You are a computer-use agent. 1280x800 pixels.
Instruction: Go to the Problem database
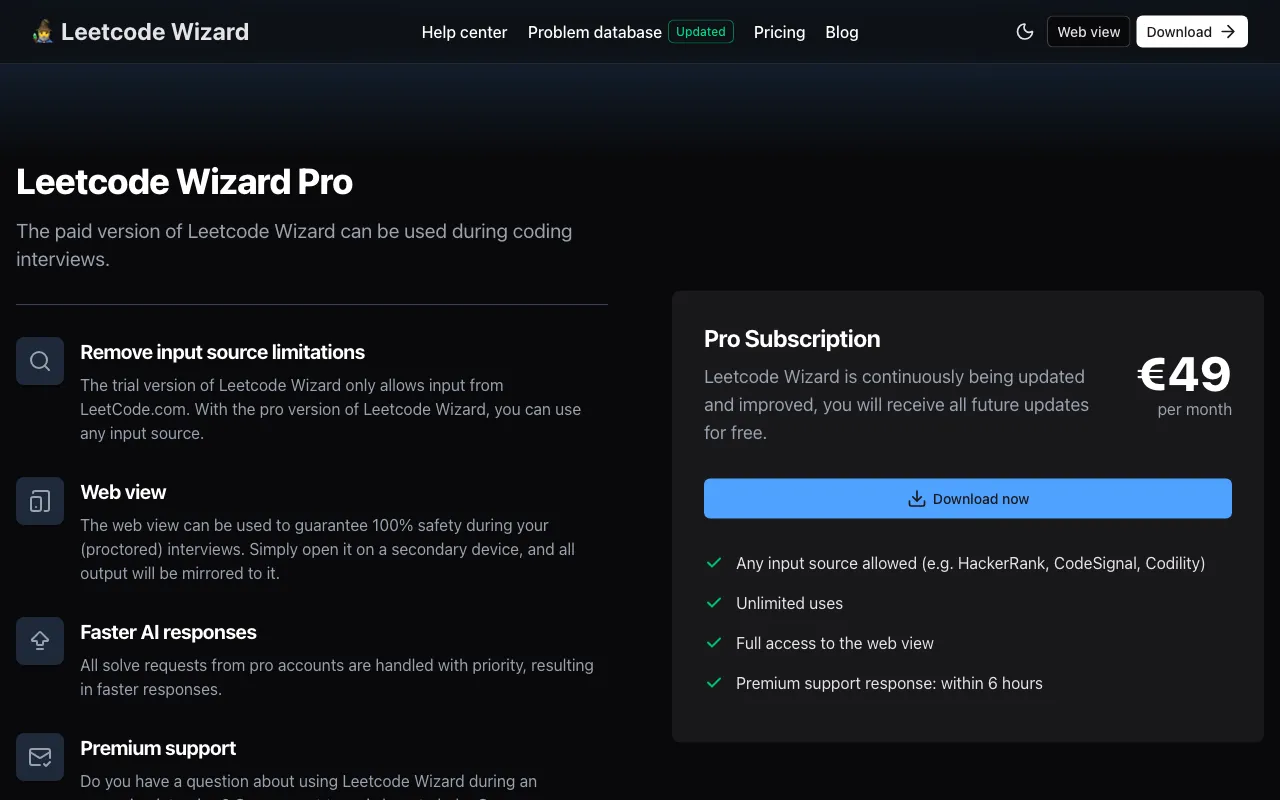(x=594, y=32)
